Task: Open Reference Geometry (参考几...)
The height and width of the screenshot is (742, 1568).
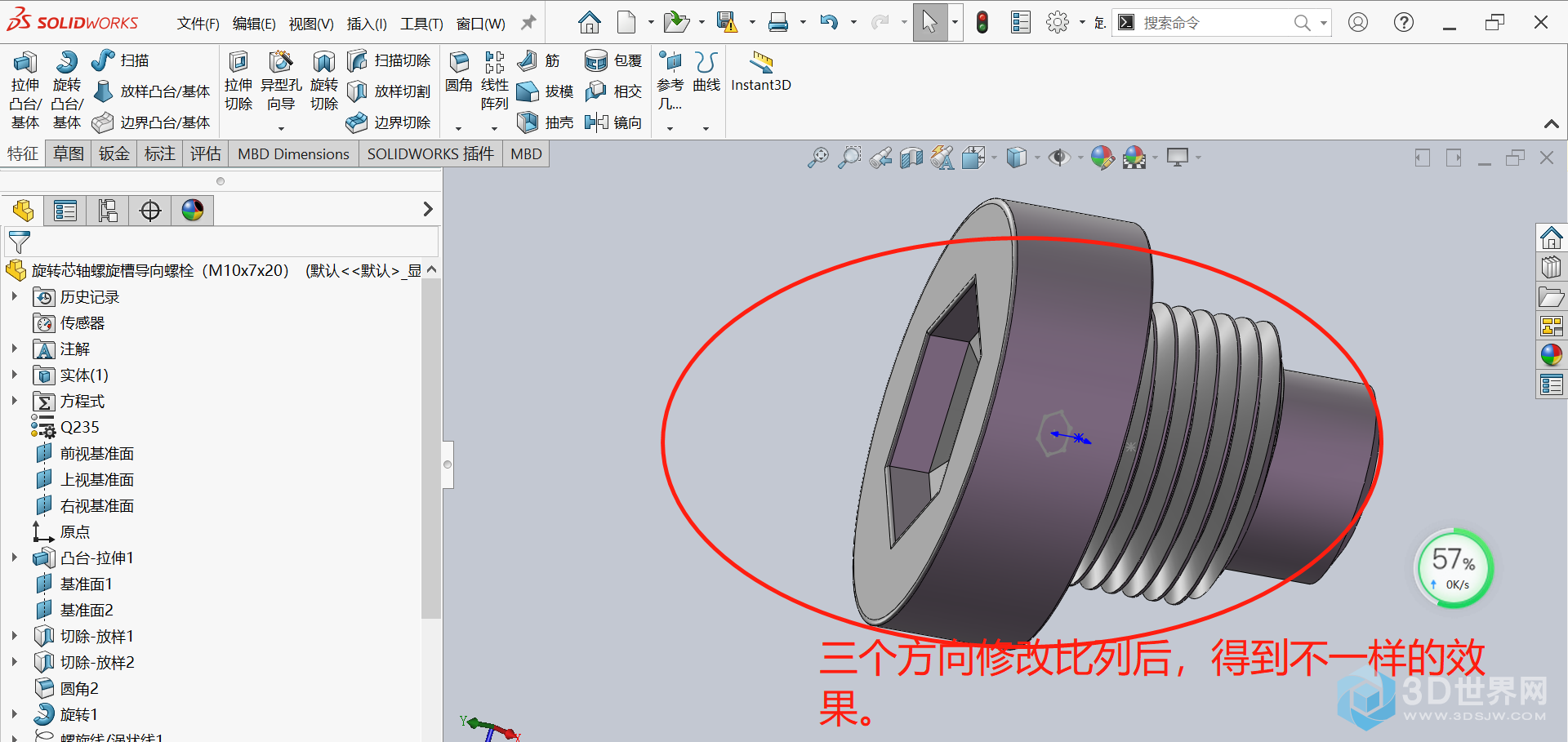Action: 670,82
